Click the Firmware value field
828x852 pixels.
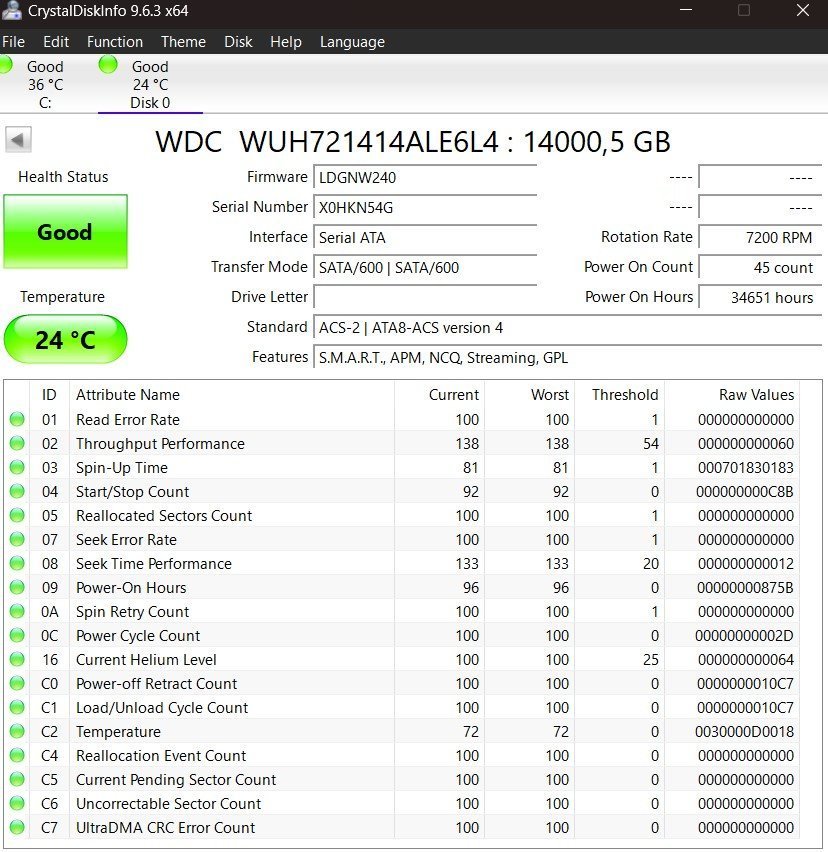pos(424,178)
